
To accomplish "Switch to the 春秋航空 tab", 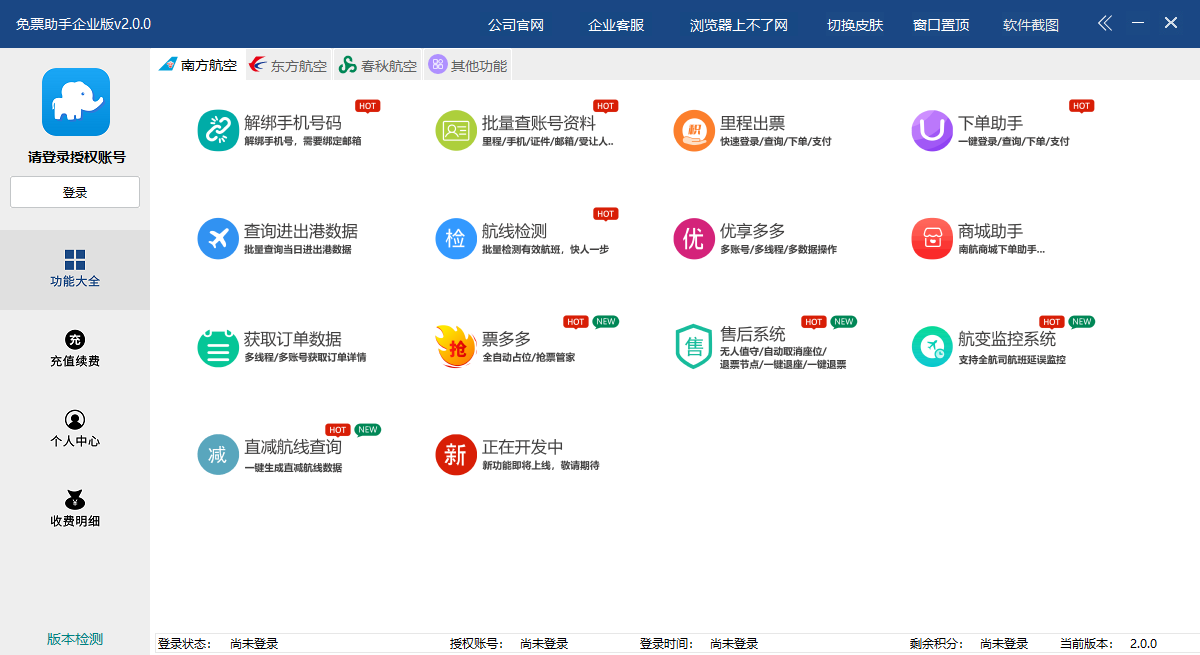I will (378, 66).
